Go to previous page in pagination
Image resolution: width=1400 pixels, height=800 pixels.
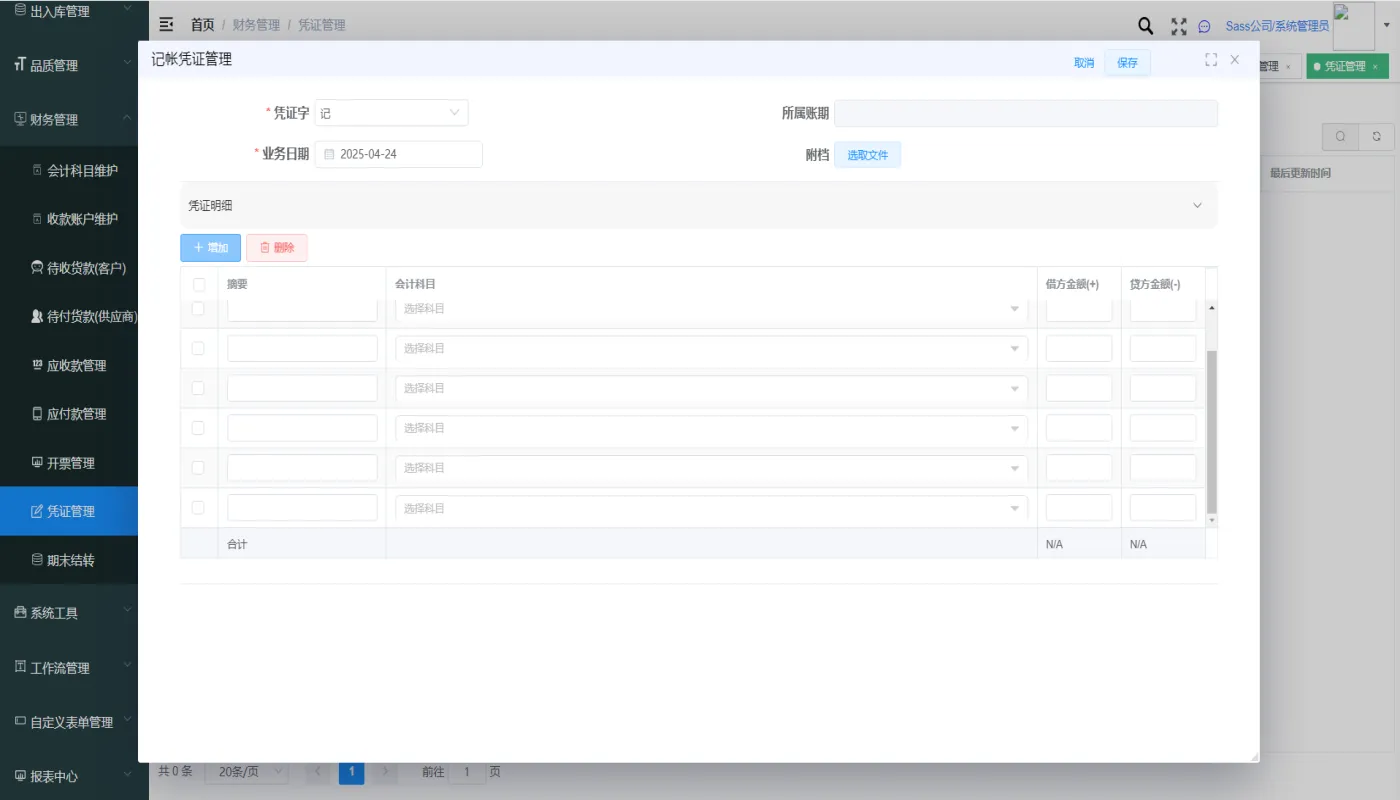point(318,771)
